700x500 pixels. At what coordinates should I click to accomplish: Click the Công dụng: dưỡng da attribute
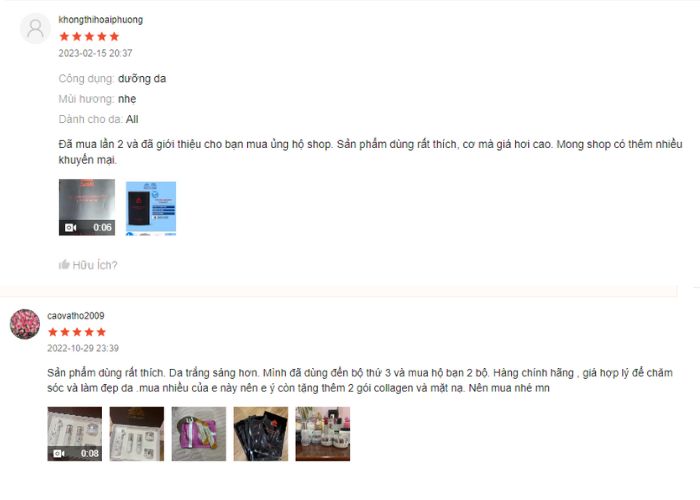tap(112, 79)
